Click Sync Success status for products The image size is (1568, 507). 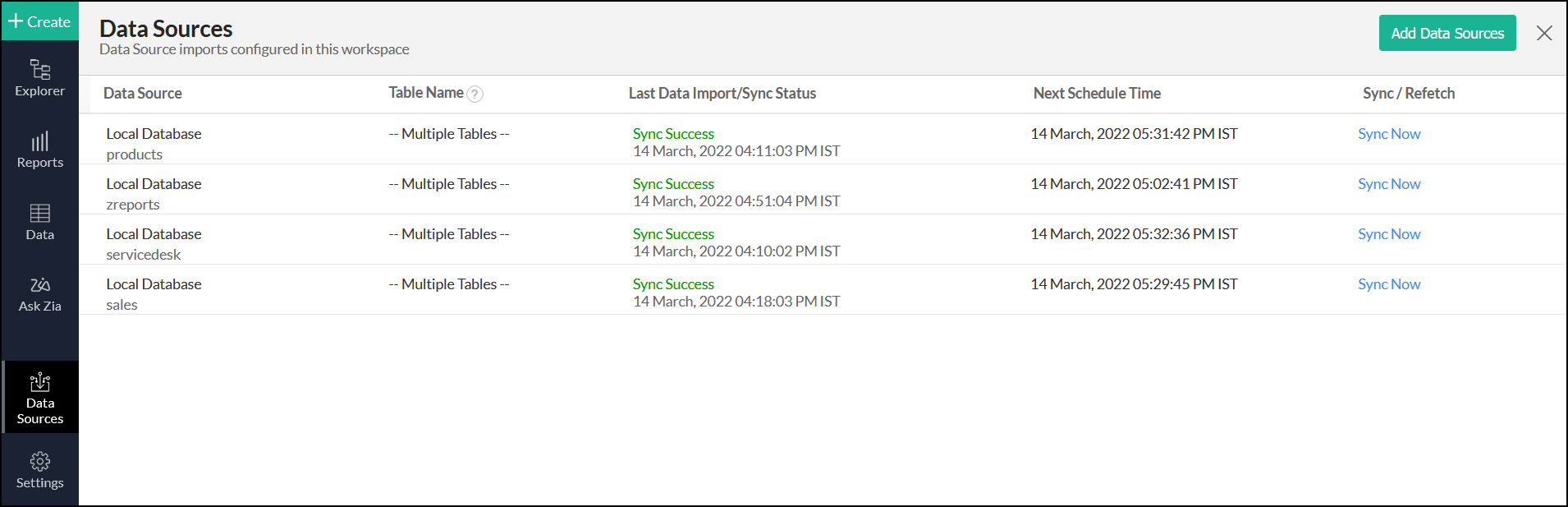click(673, 134)
